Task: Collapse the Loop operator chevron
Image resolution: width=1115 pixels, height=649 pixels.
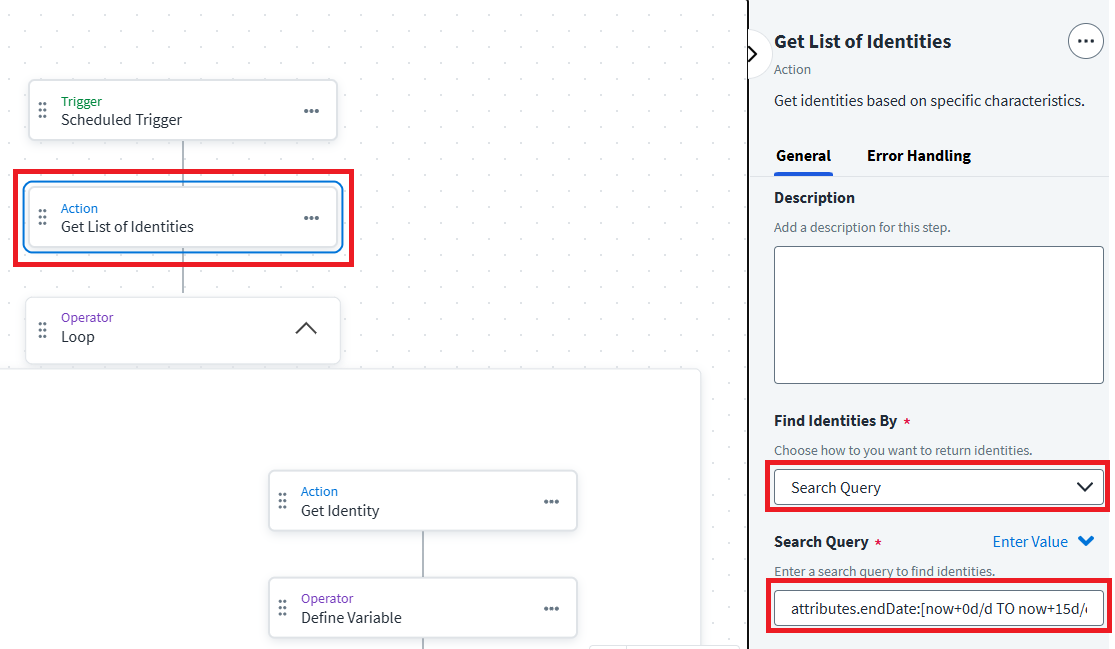Action: 306,328
